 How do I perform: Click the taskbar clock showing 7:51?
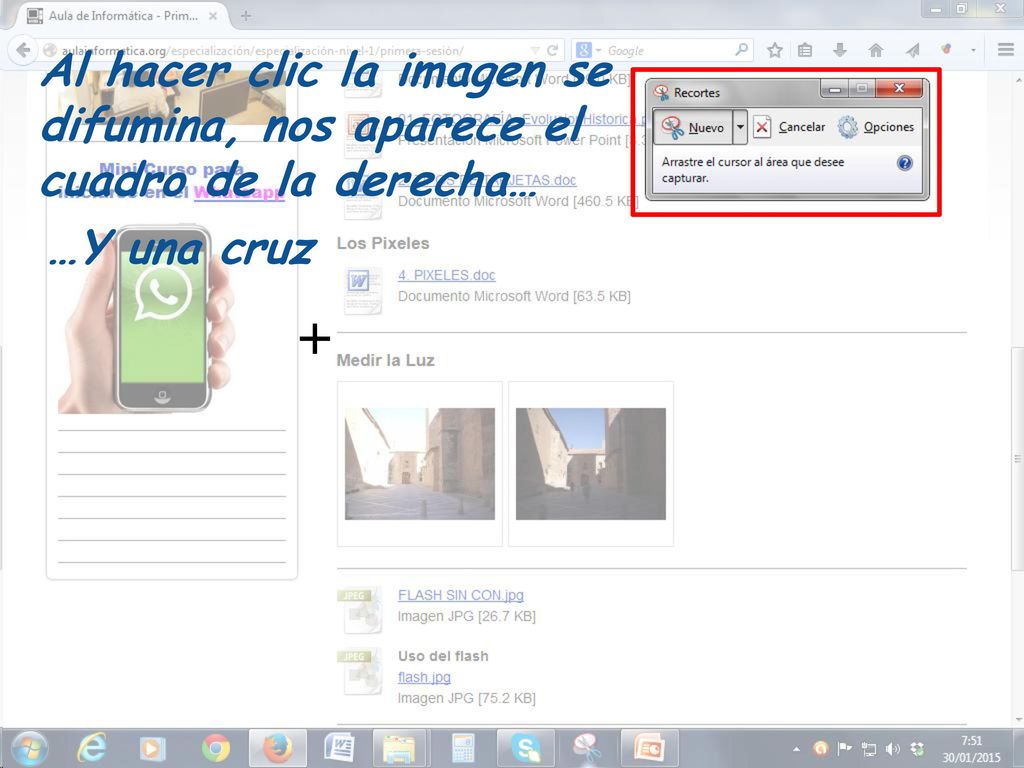coord(971,749)
